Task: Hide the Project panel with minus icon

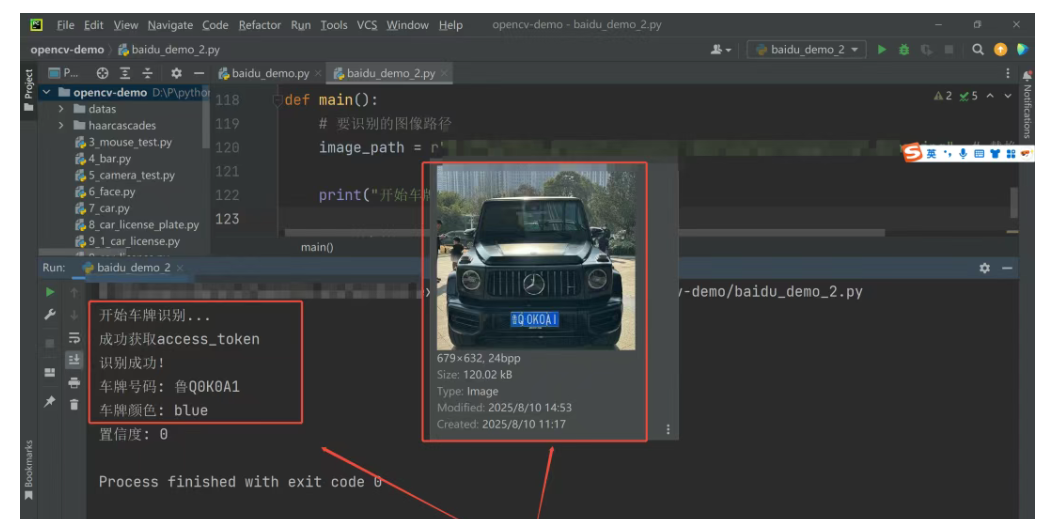Action: (199, 73)
